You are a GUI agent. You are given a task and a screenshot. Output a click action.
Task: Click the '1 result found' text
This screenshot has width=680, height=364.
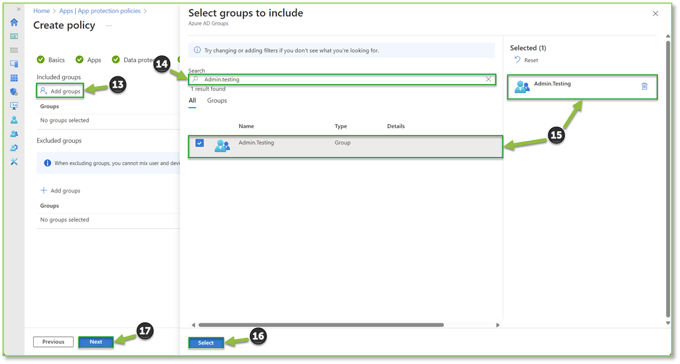(208, 89)
